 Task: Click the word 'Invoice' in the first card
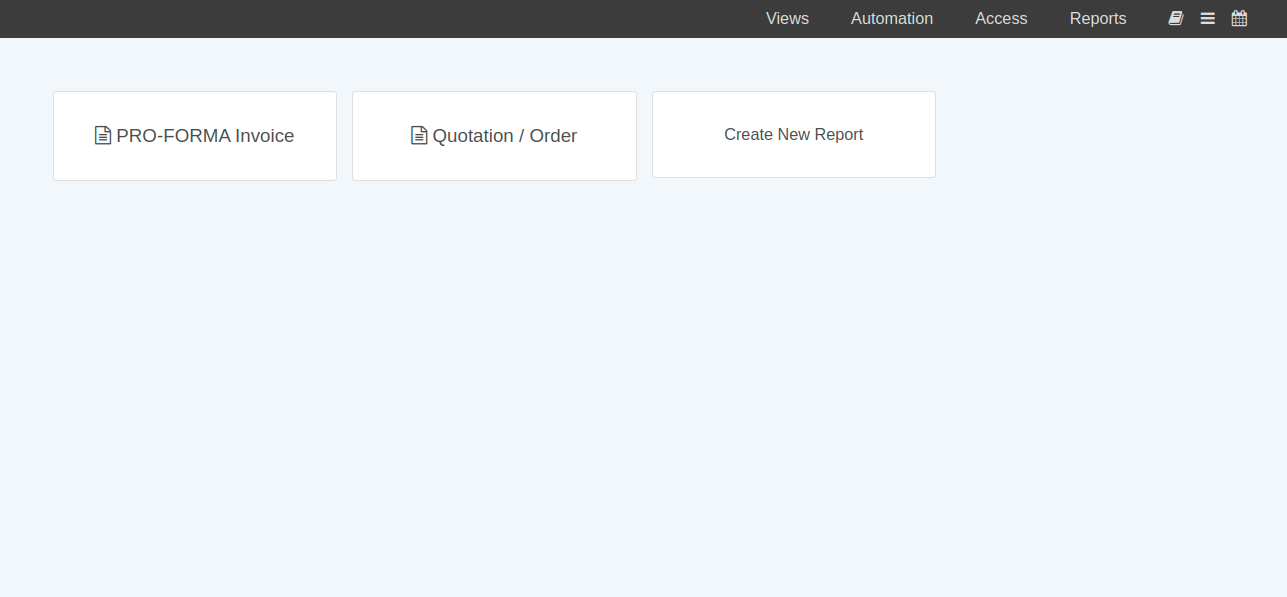pyautogui.click(x=264, y=136)
